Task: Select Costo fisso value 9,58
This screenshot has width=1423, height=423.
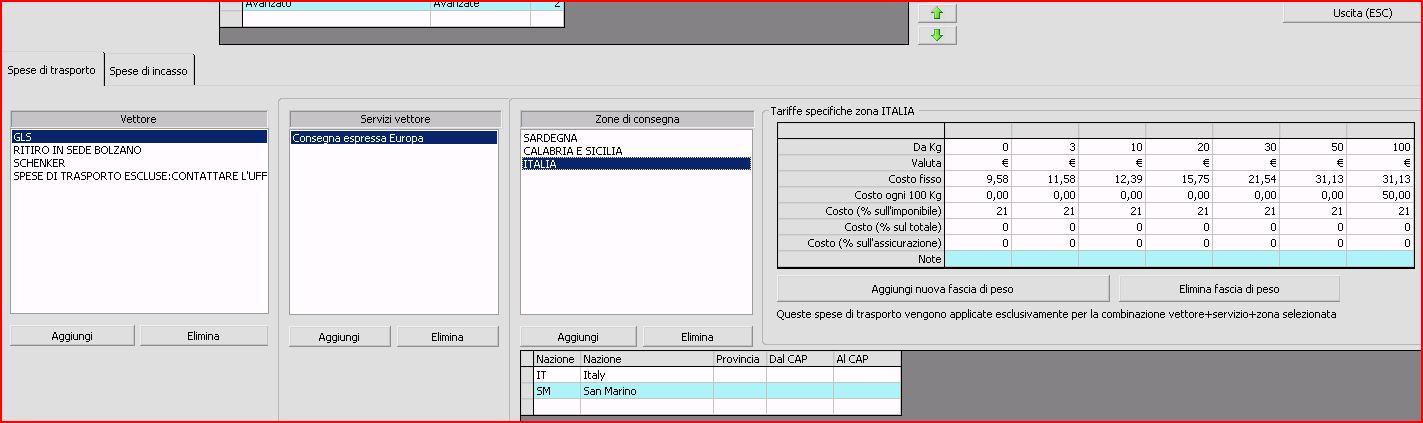Action: tap(978, 178)
